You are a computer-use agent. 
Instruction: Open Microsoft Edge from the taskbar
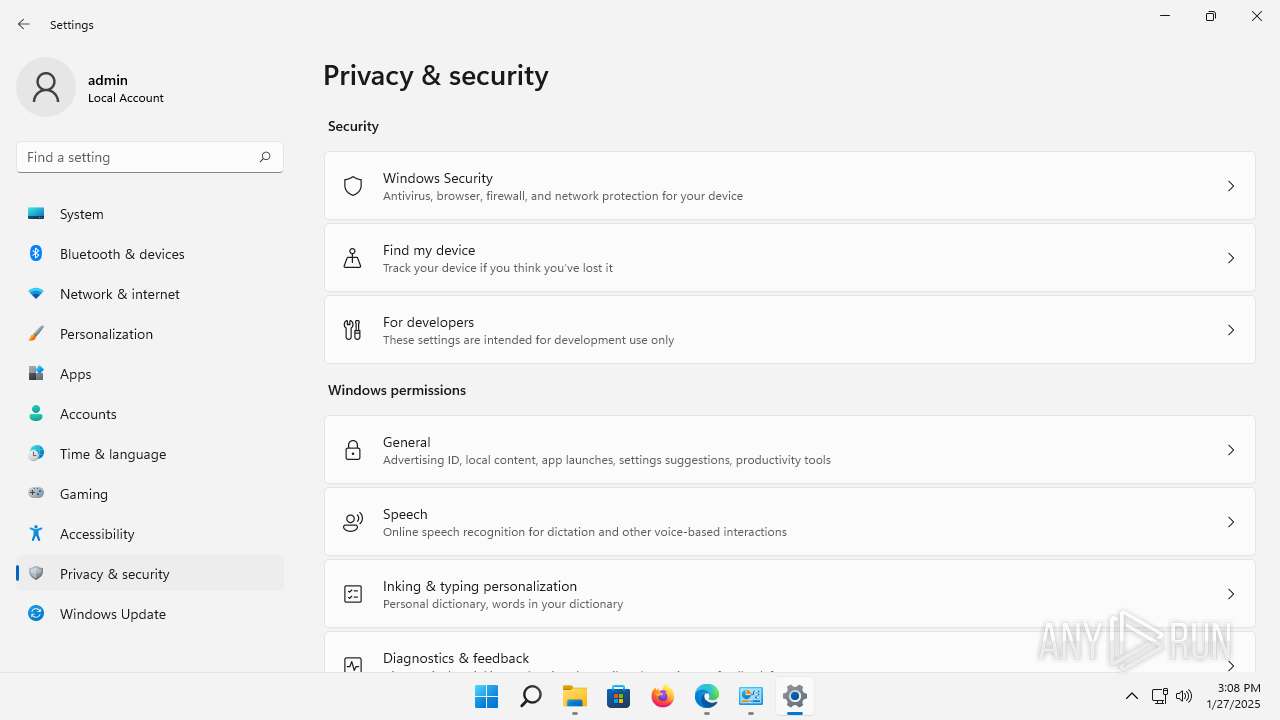[x=707, y=696]
